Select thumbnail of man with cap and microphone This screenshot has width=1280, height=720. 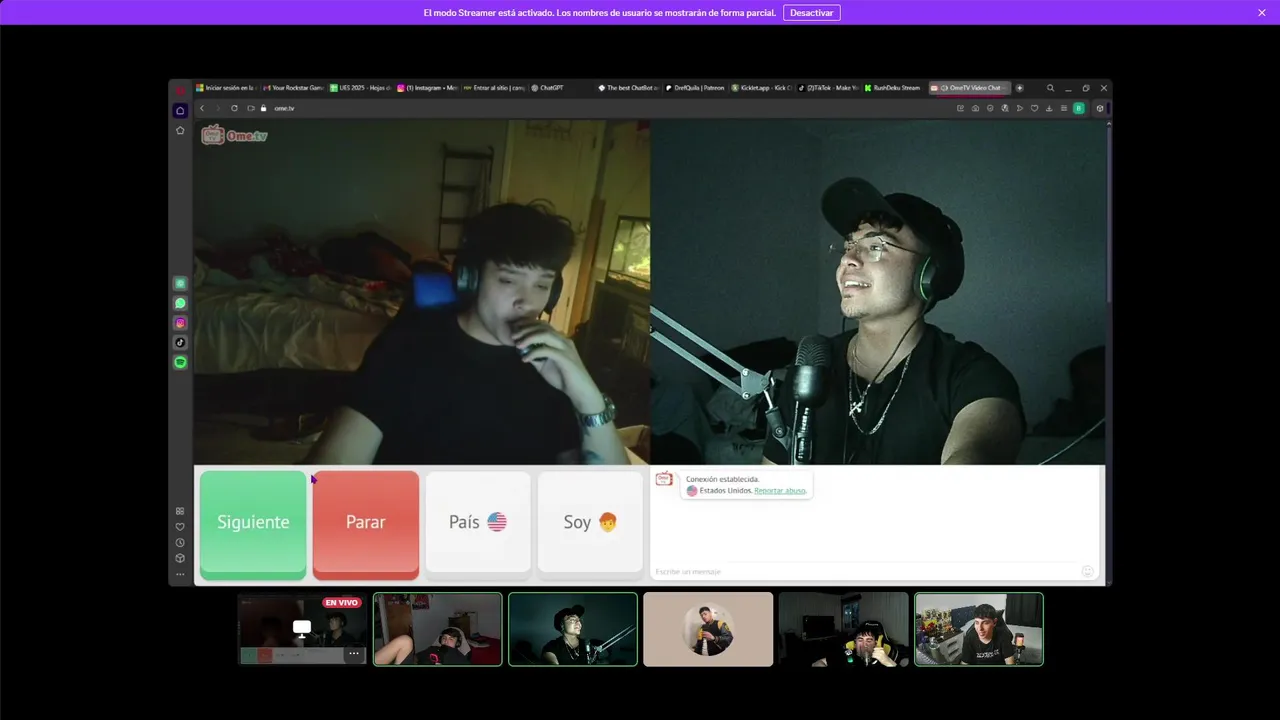573,629
